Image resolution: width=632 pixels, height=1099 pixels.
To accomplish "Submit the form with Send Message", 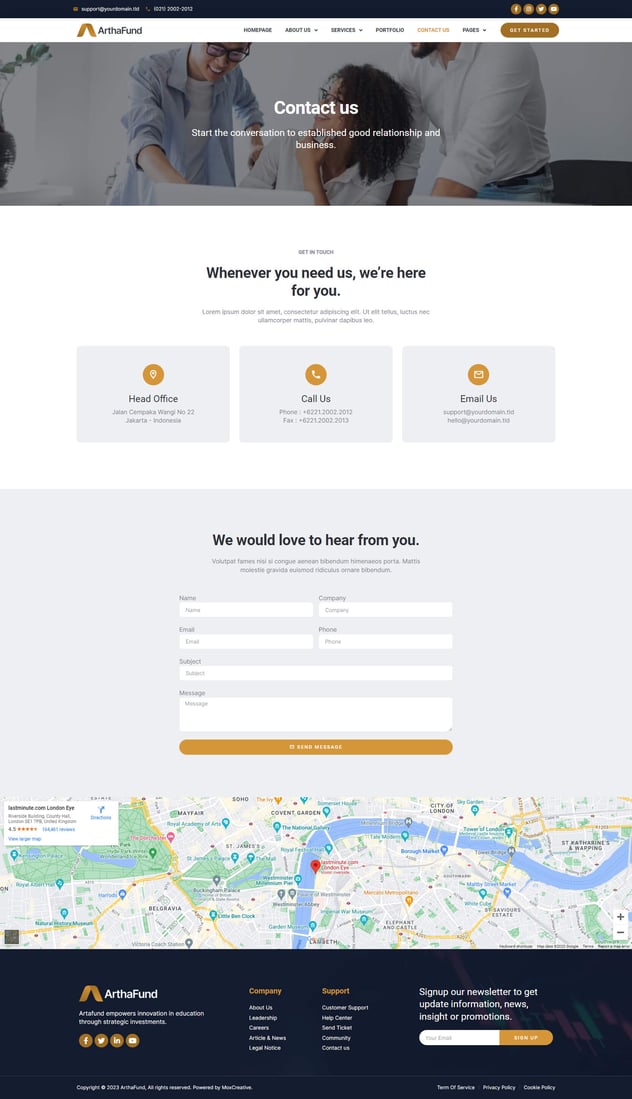I will pyautogui.click(x=316, y=747).
